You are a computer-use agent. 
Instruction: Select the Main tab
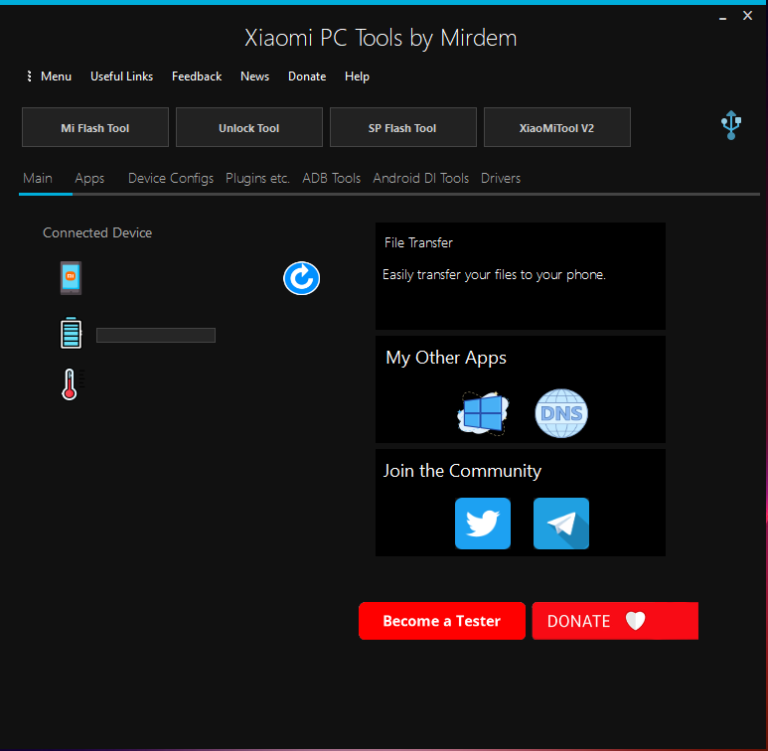pyautogui.click(x=38, y=178)
